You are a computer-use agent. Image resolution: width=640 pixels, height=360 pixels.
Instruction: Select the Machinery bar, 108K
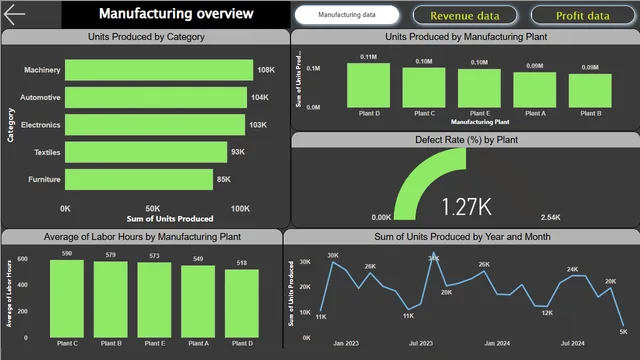[159, 70]
